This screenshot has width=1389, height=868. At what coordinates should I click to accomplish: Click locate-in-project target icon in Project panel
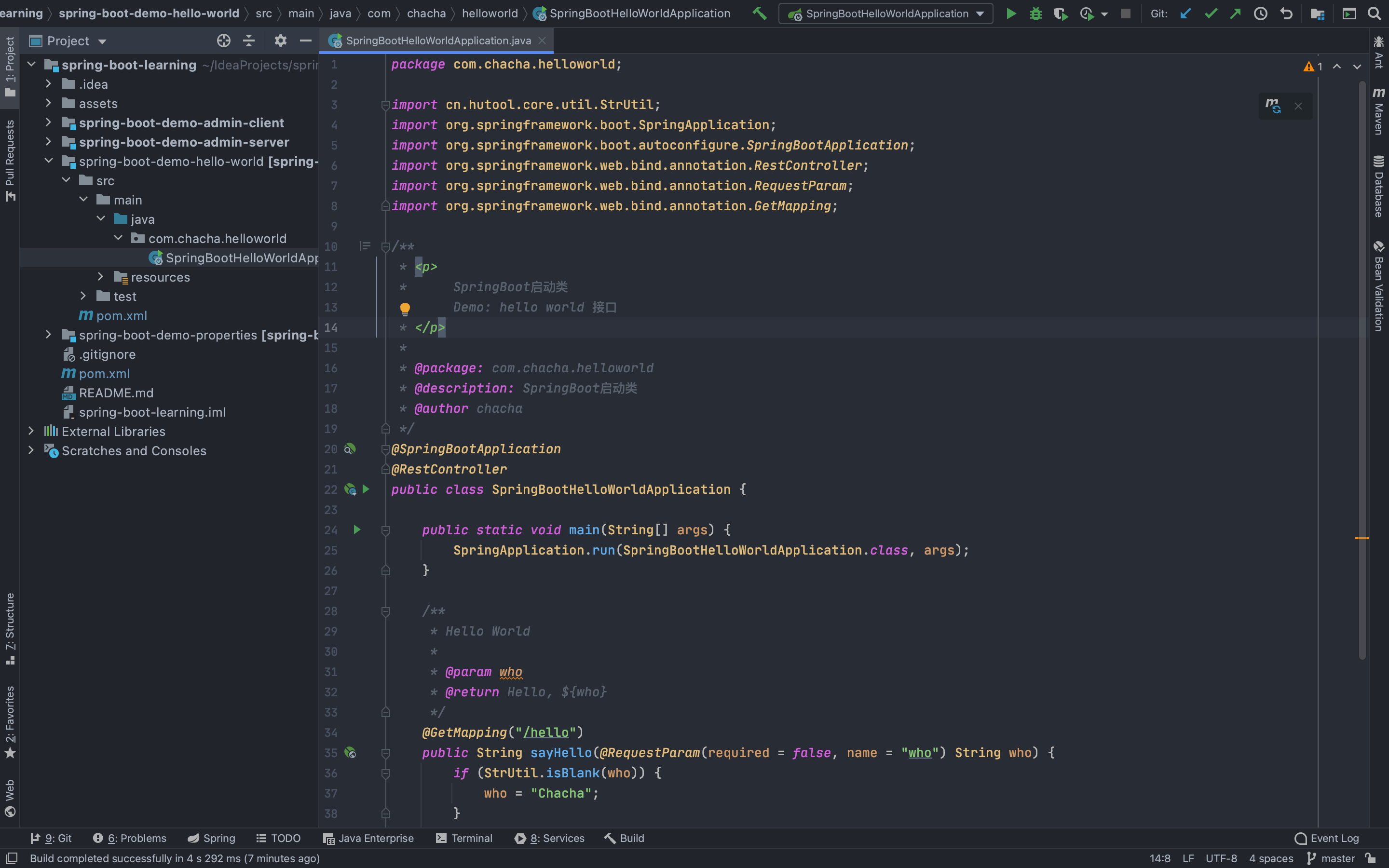[x=223, y=41]
